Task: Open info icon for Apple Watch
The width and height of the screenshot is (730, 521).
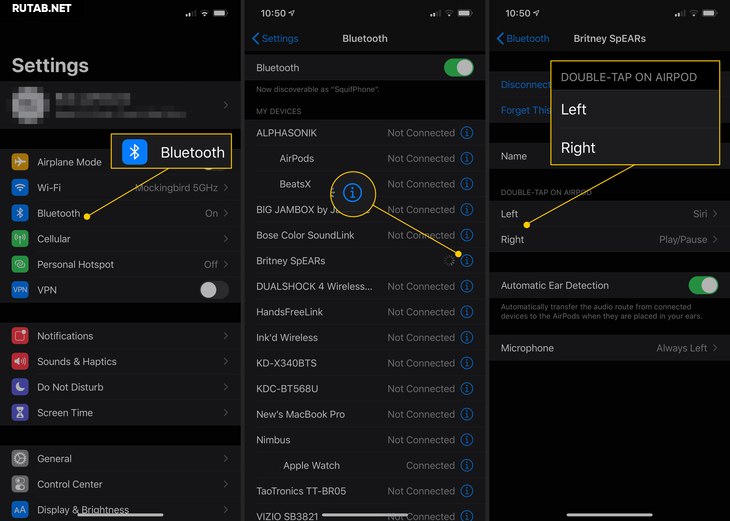Action: point(466,466)
